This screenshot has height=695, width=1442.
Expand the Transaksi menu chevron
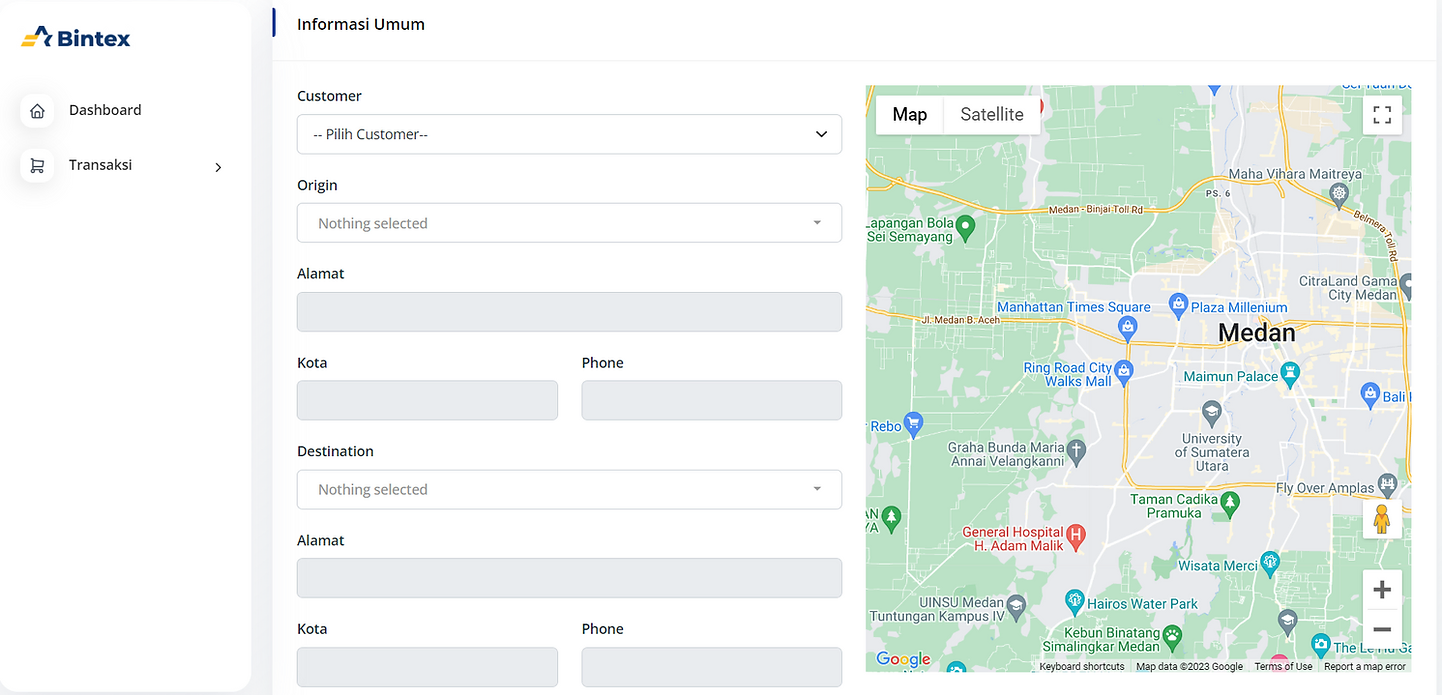218,167
